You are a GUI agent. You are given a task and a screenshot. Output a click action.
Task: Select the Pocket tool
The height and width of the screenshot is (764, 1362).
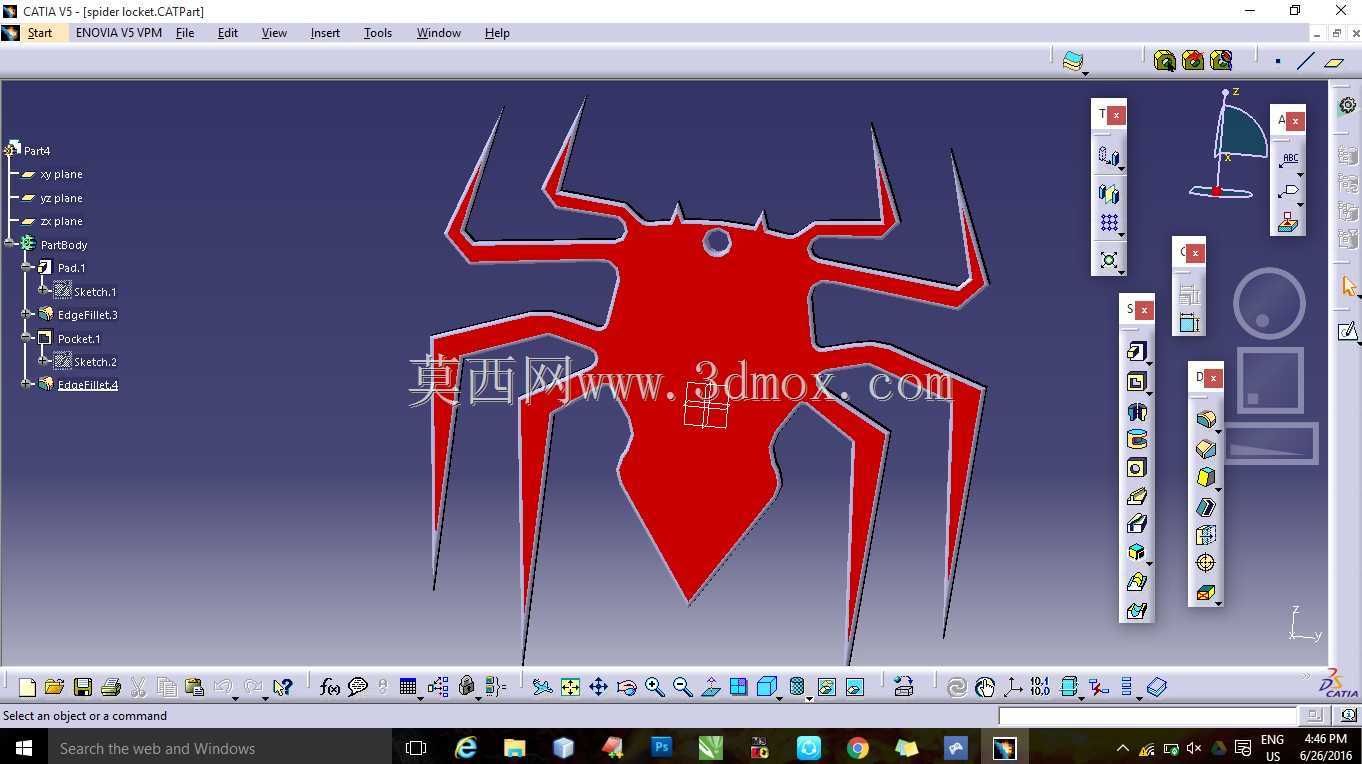point(1136,382)
